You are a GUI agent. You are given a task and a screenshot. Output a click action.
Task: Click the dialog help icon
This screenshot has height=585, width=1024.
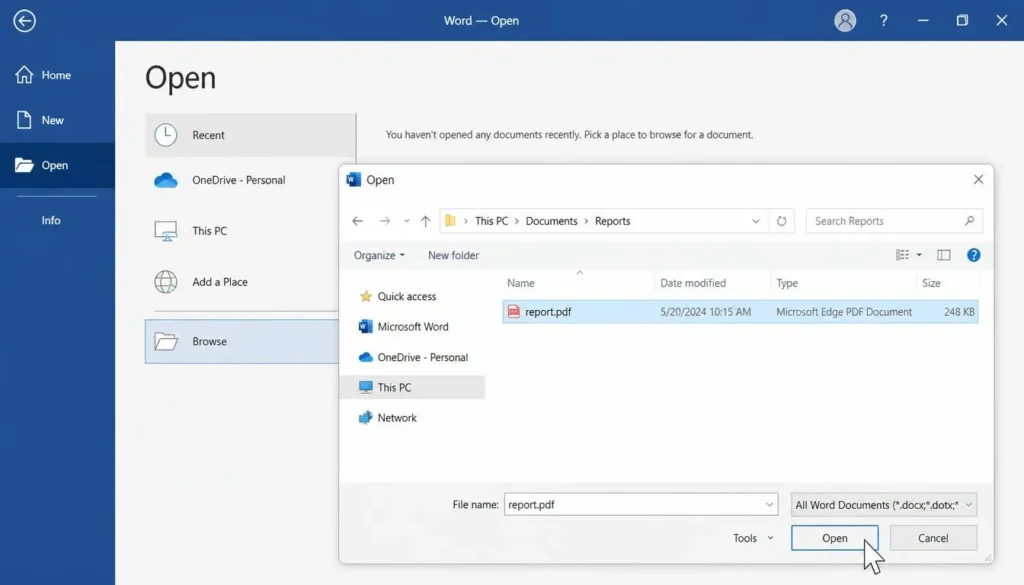[973, 255]
